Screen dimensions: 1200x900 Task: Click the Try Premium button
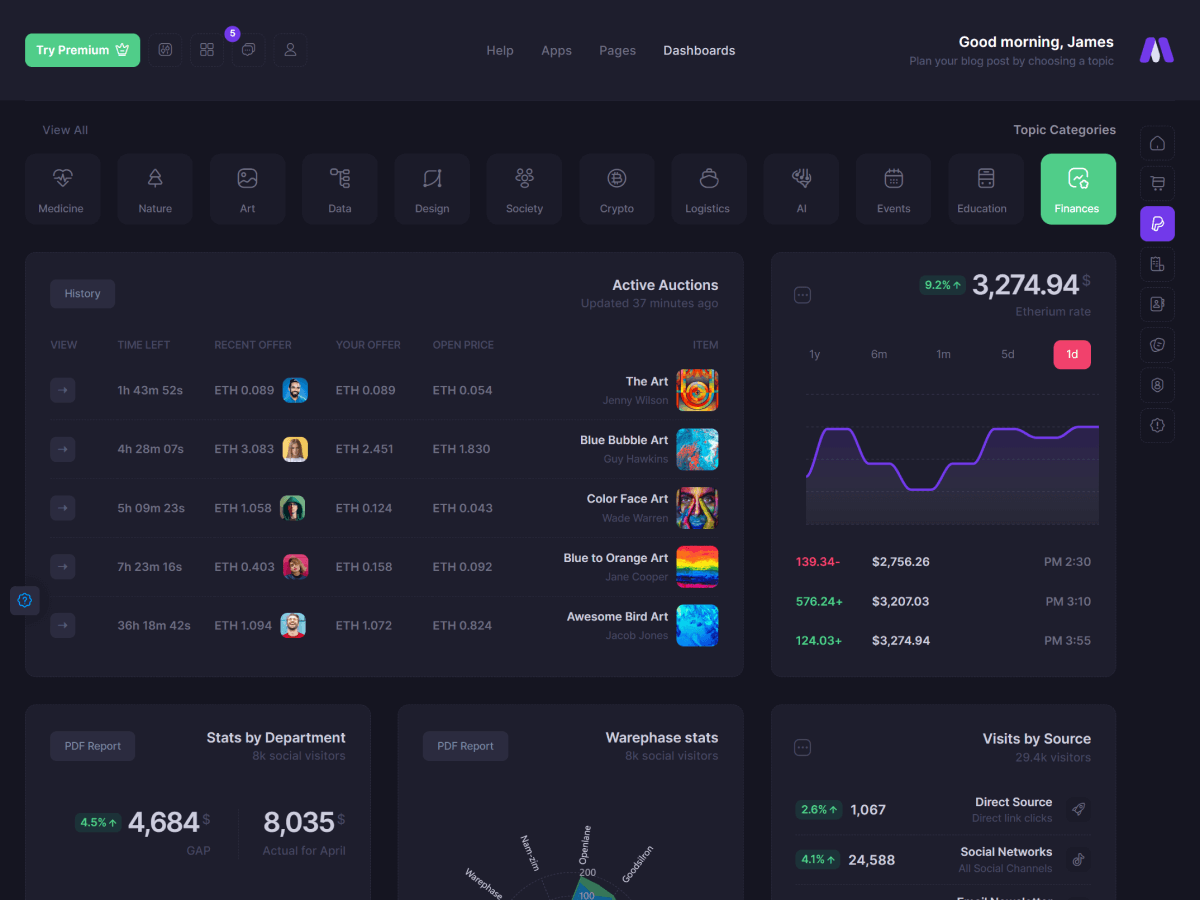(x=82, y=50)
